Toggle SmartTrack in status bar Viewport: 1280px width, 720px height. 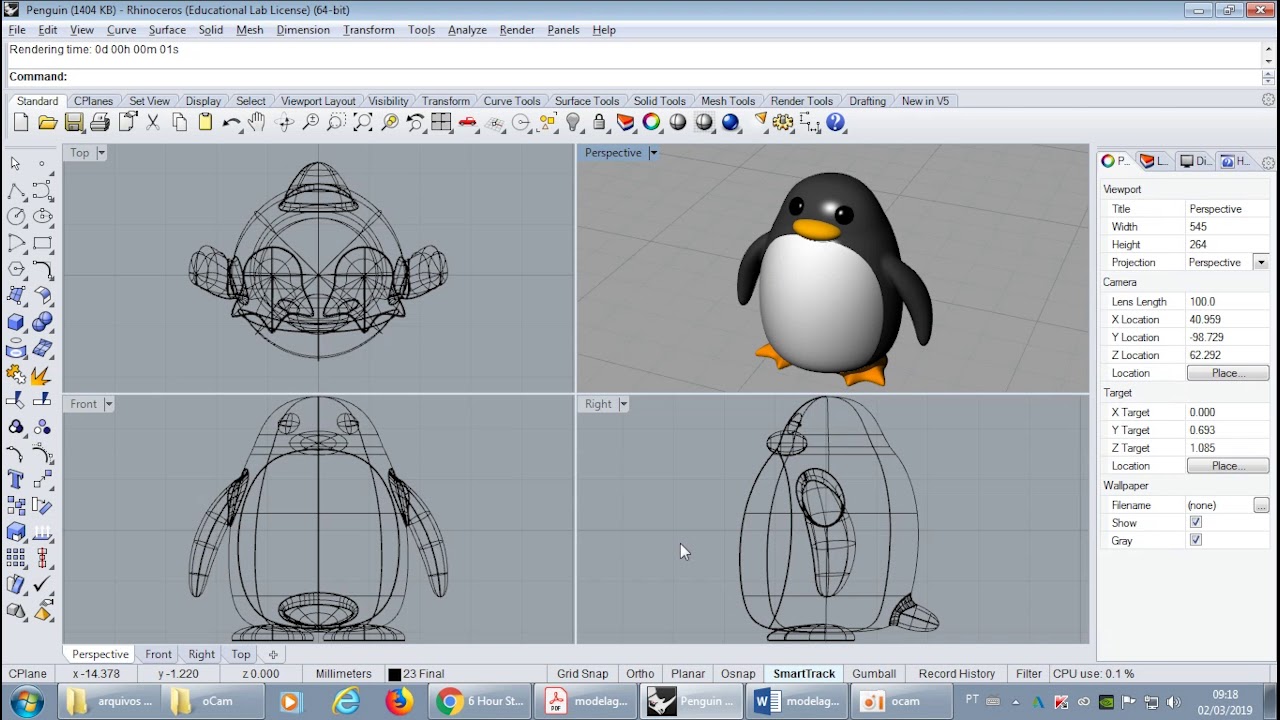pyautogui.click(x=804, y=674)
